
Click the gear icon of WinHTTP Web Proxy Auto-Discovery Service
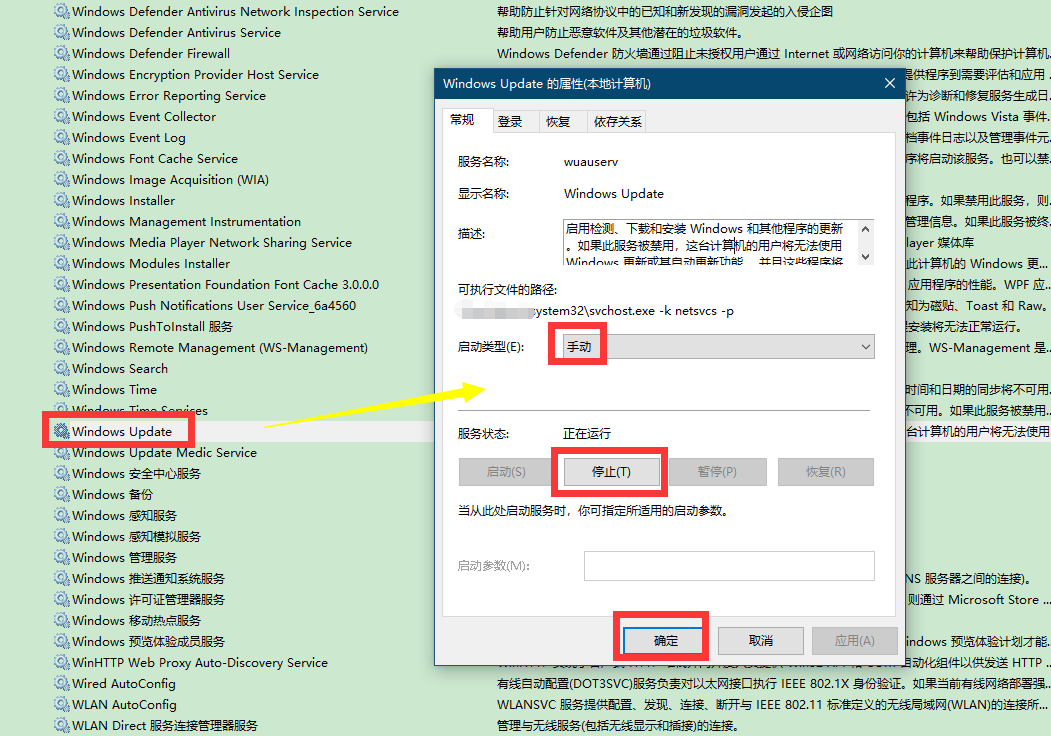(x=62, y=662)
